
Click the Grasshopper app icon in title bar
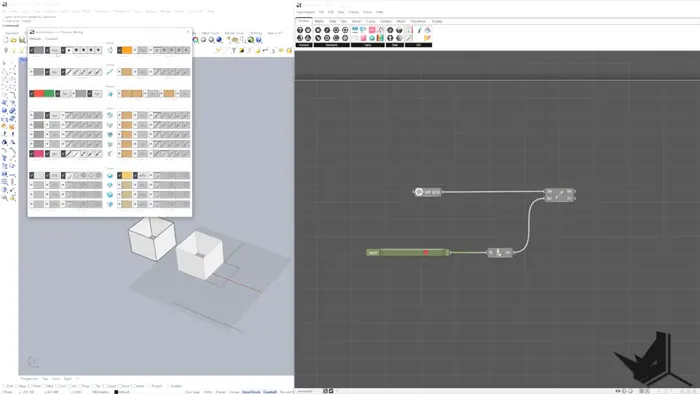coord(299,5)
